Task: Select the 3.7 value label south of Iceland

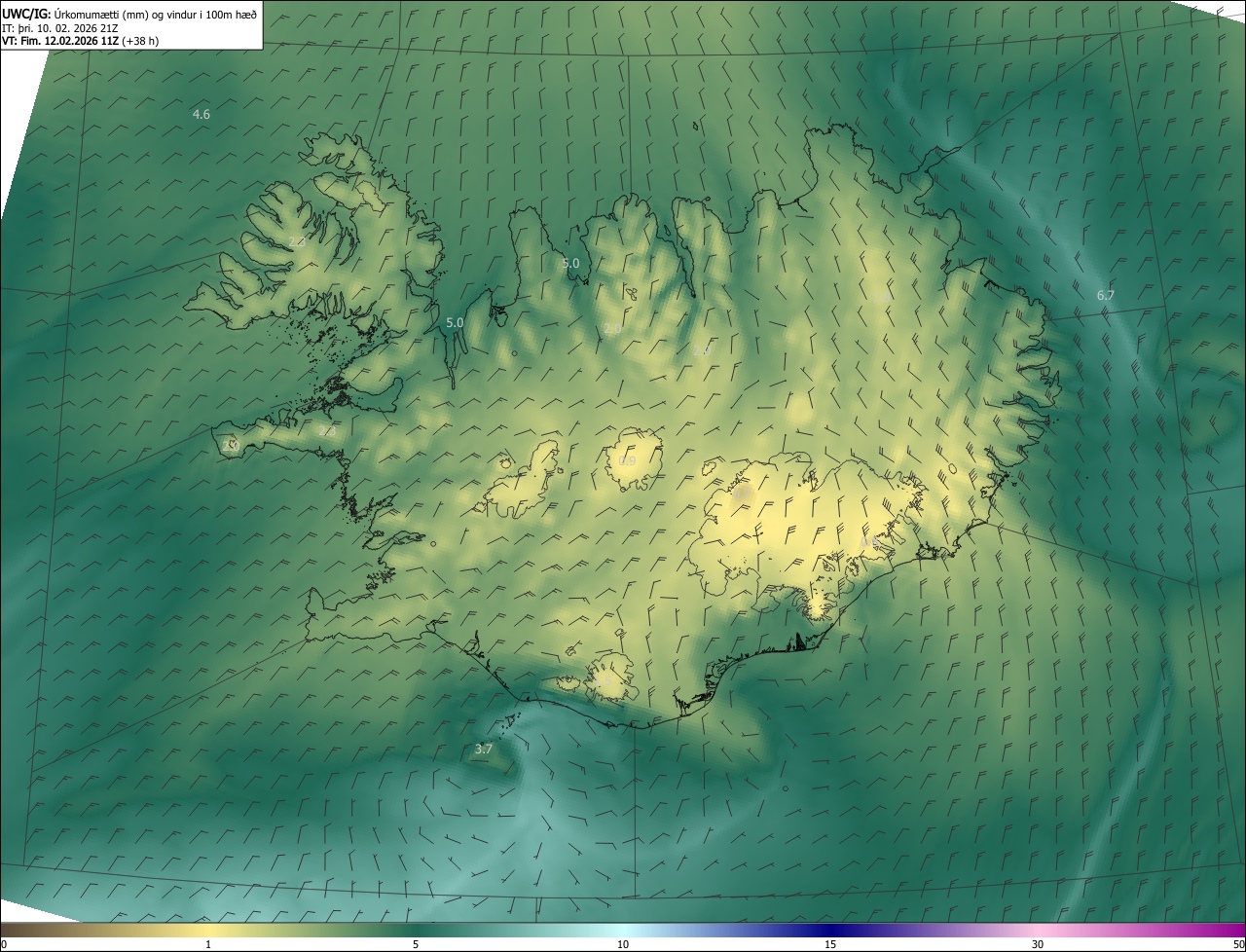Action: click(x=483, y=749)
